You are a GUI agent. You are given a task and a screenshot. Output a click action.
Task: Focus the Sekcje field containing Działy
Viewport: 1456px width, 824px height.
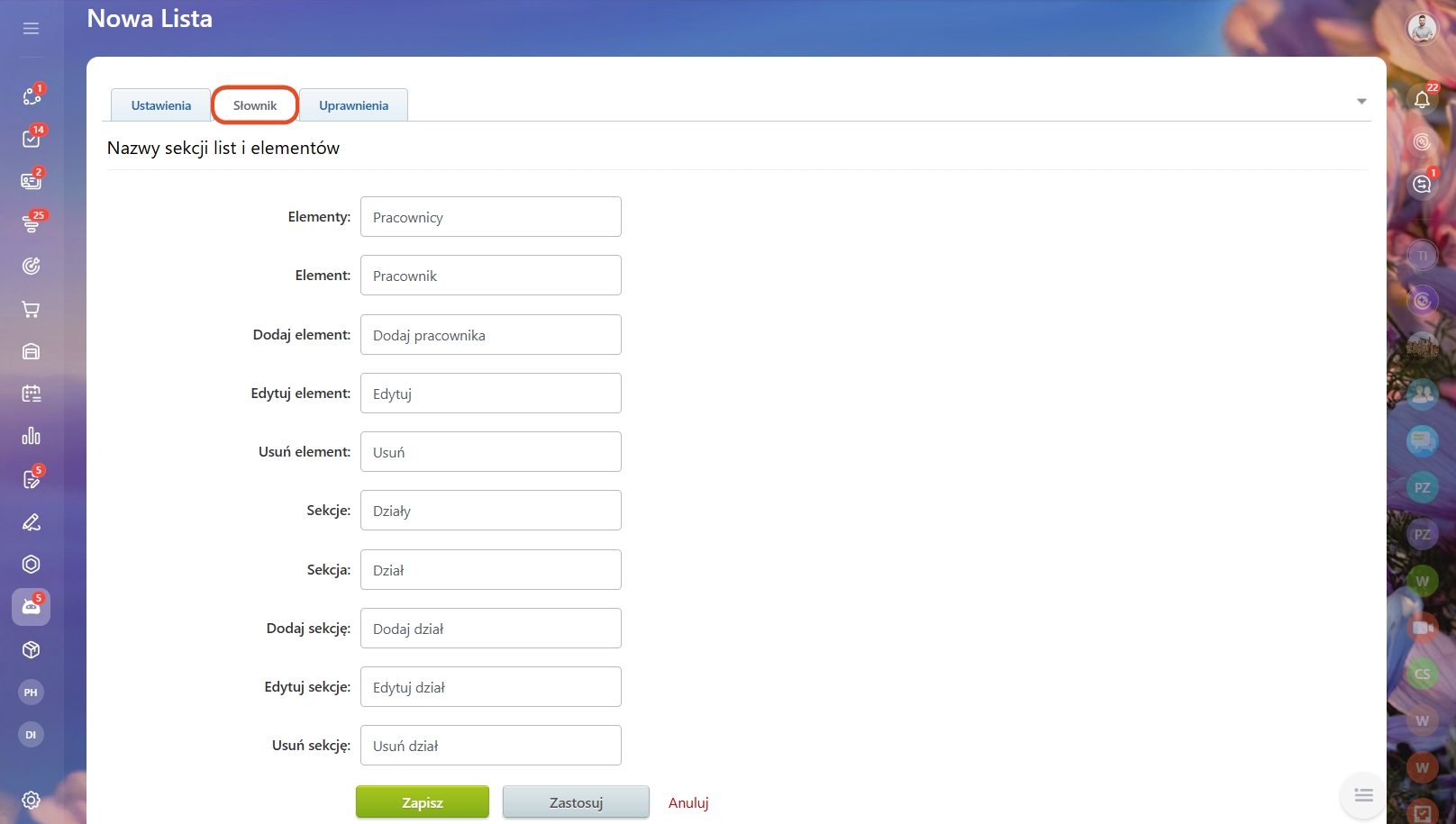491,511
